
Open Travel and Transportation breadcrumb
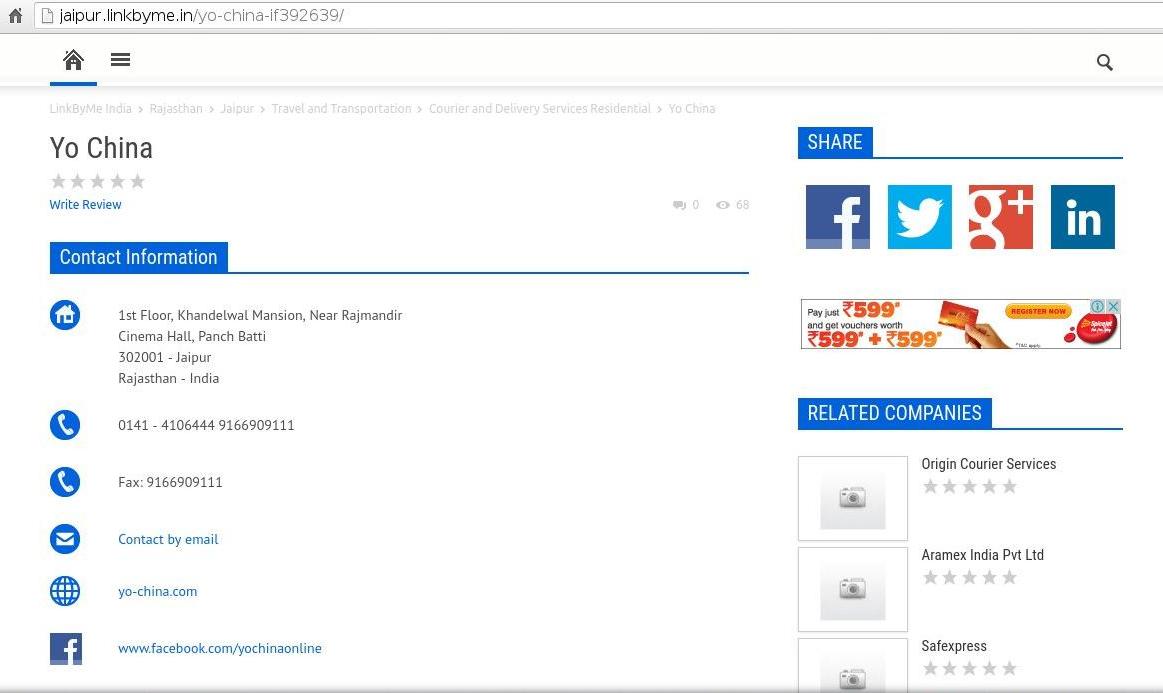[x=341, y=108]
